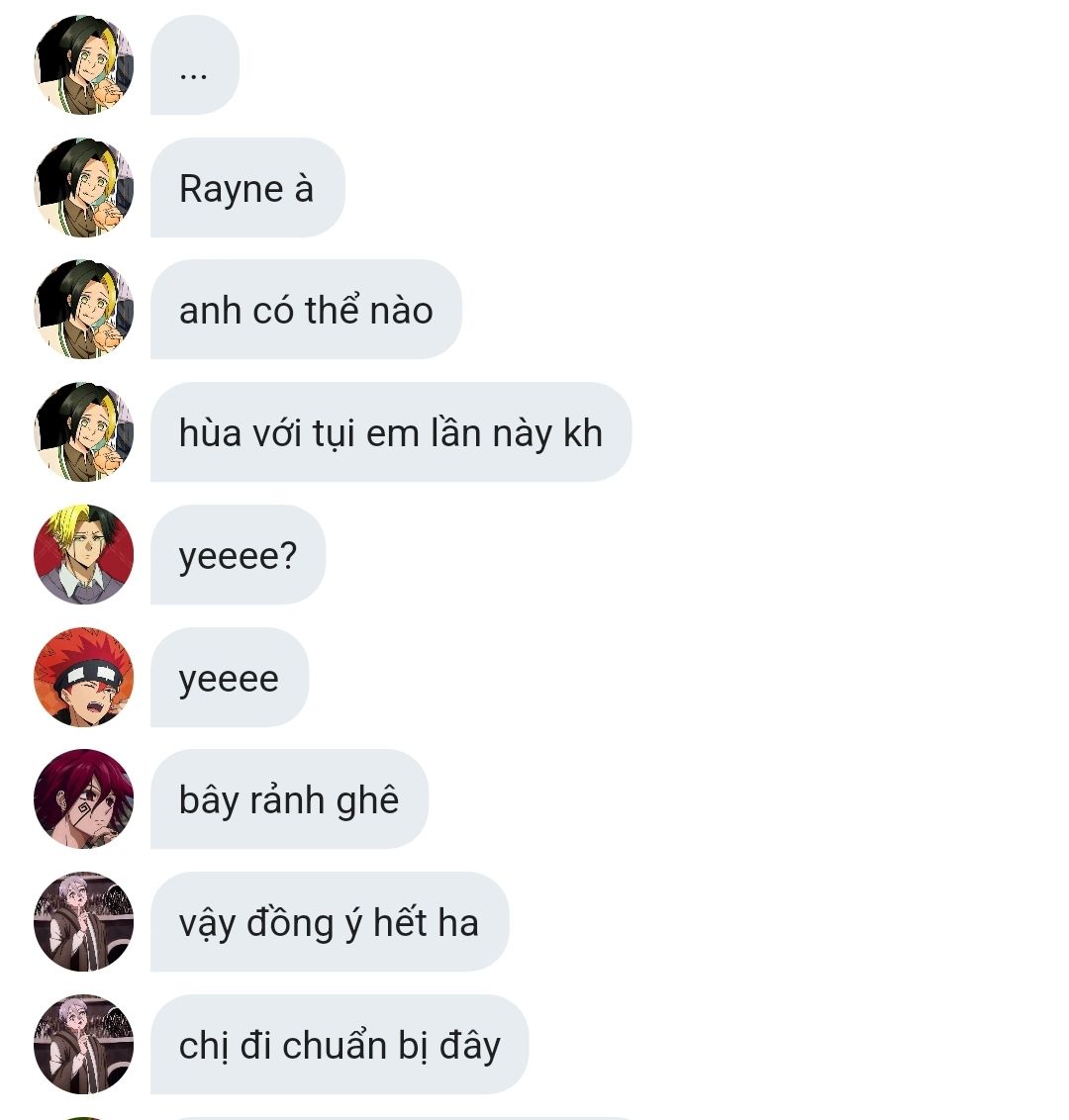The width and height of the screenshot is (1069, 1120).
Task: Tap avatar next to "Rayne à" message
Action: pyautogui.click(x=83, y=188)
